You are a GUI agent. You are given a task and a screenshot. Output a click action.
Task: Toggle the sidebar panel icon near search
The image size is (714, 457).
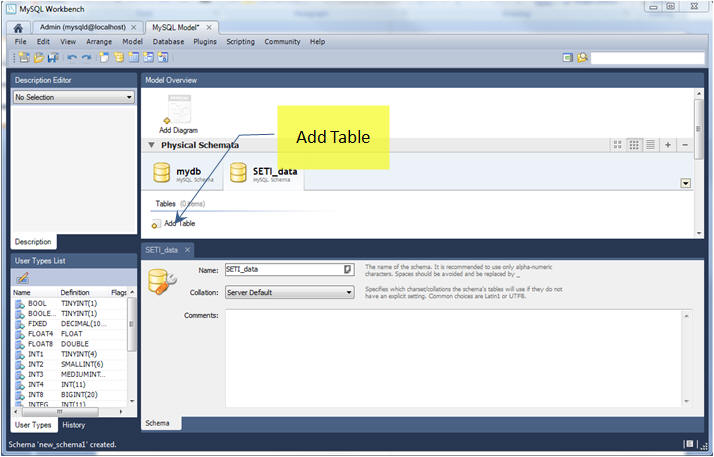click(567, 58)
